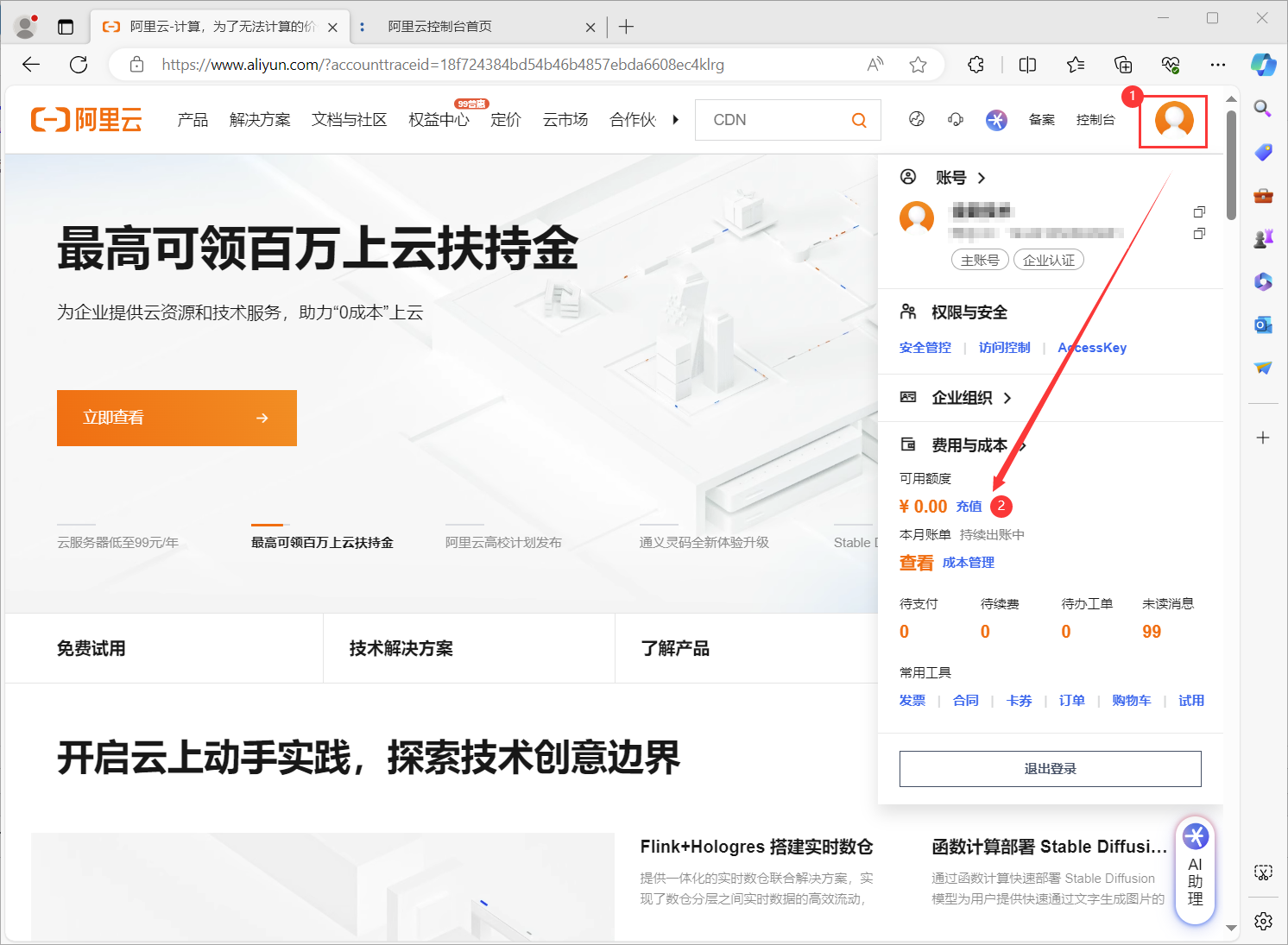Open new browser tab with plus button
The image size is (1288, 945).
coord(627,27)
